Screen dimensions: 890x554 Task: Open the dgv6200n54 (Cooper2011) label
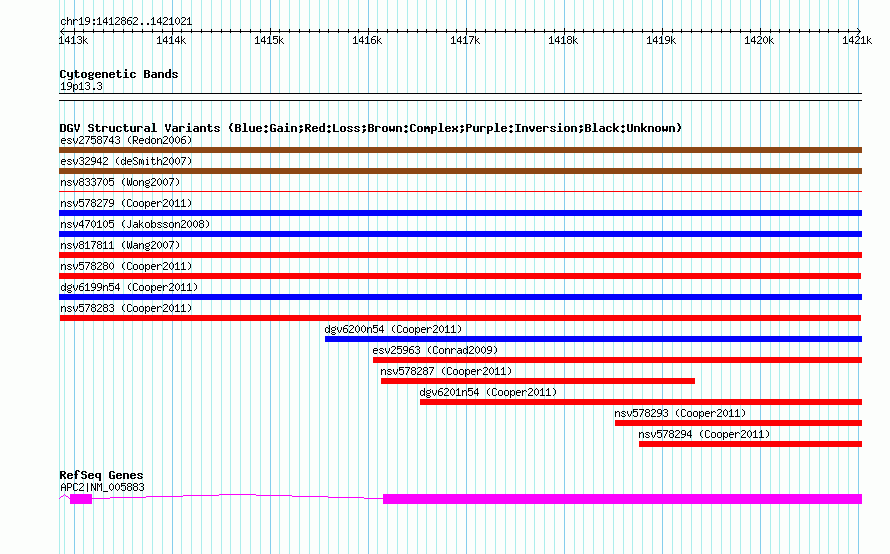[393, 329]
